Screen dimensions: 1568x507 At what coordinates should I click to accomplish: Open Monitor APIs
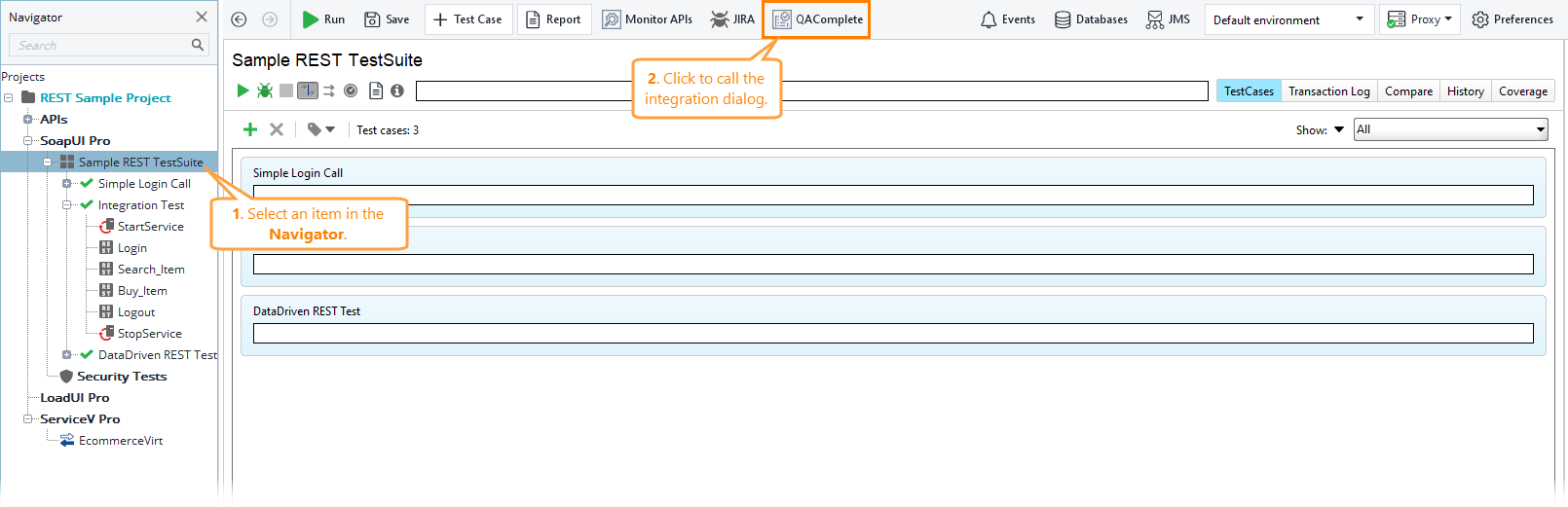click(x=647, y=19)
